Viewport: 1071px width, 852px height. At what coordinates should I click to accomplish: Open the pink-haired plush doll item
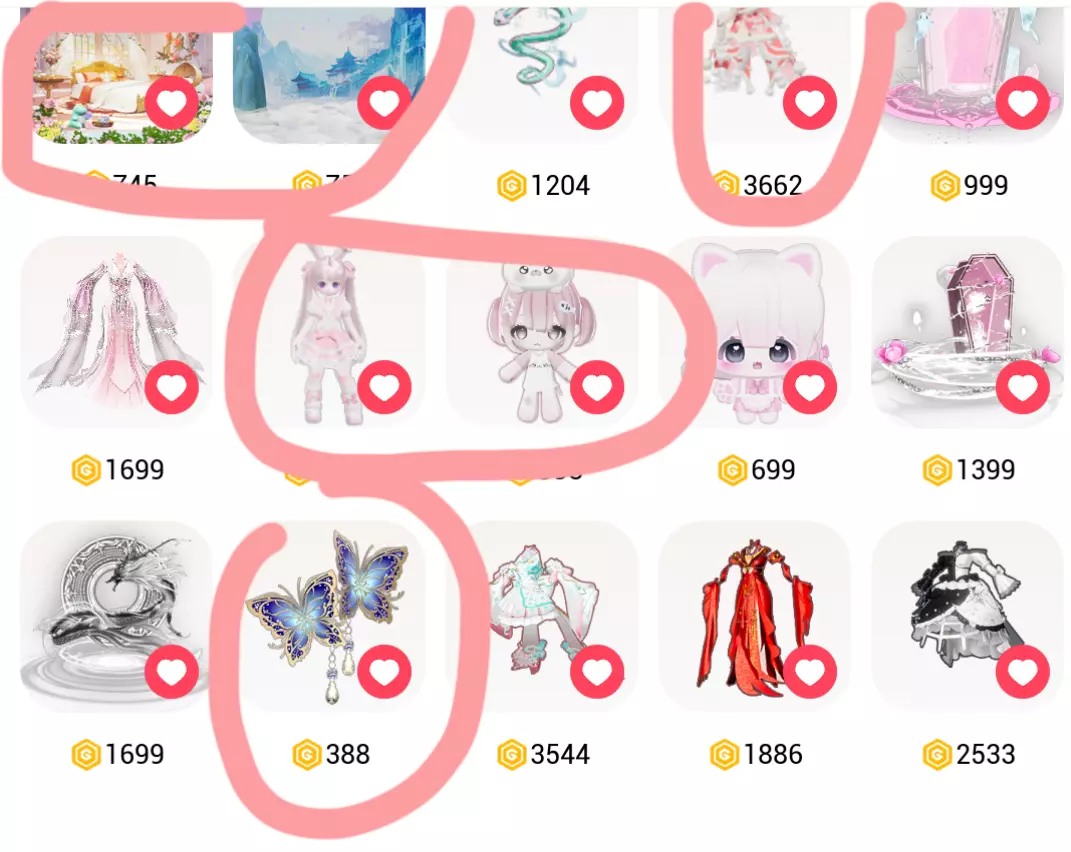pos(542,332)
